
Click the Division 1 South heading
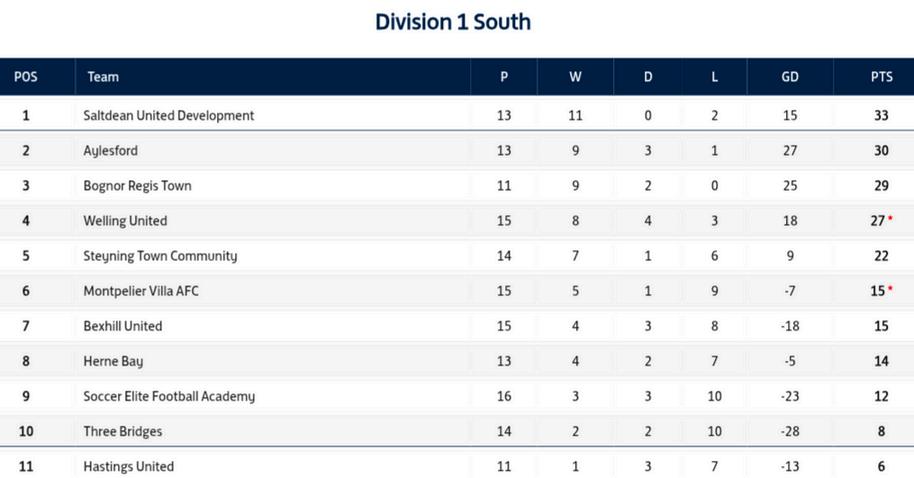[453, 21]
